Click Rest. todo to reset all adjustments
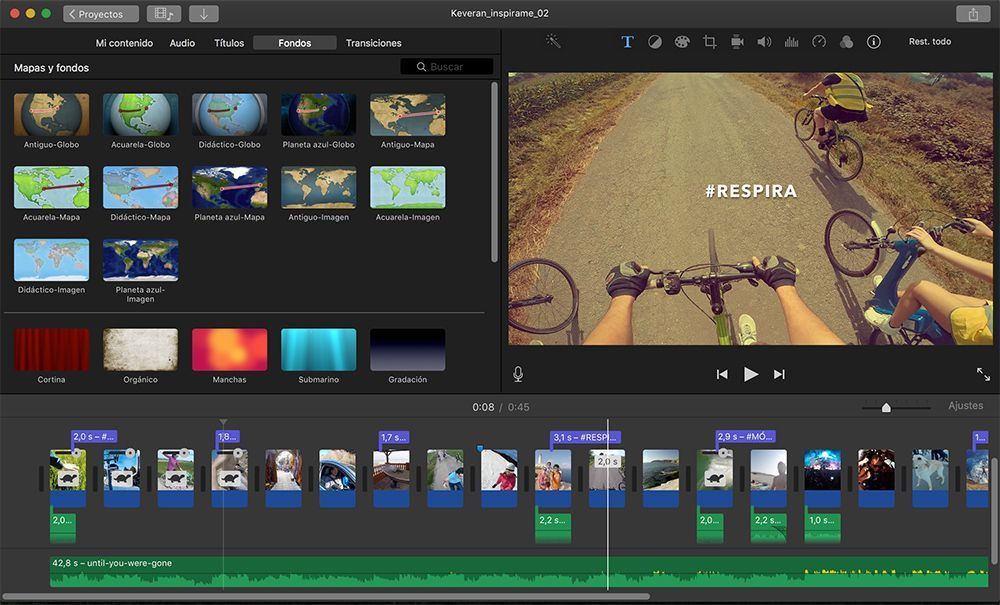The width and height of the screenshot is (1000, 605). pos(930,41)
